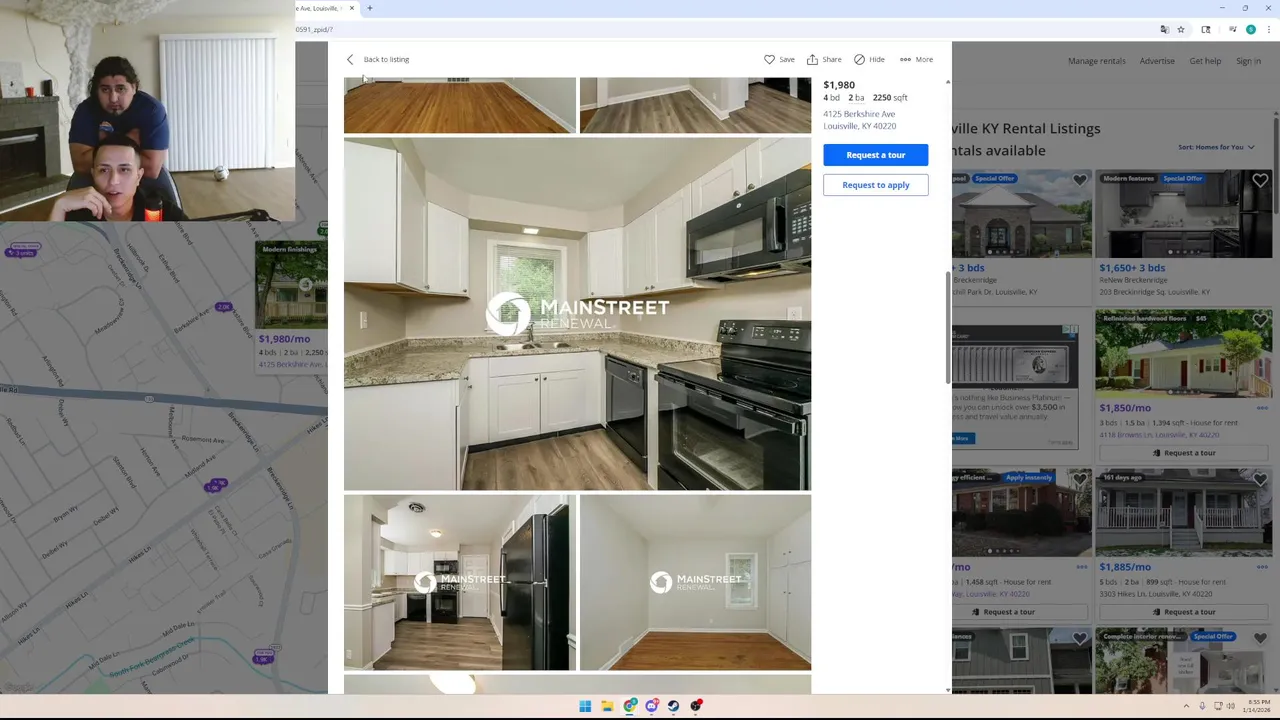
Task: Open empty room photo with window
Action: tap(695, 582)
